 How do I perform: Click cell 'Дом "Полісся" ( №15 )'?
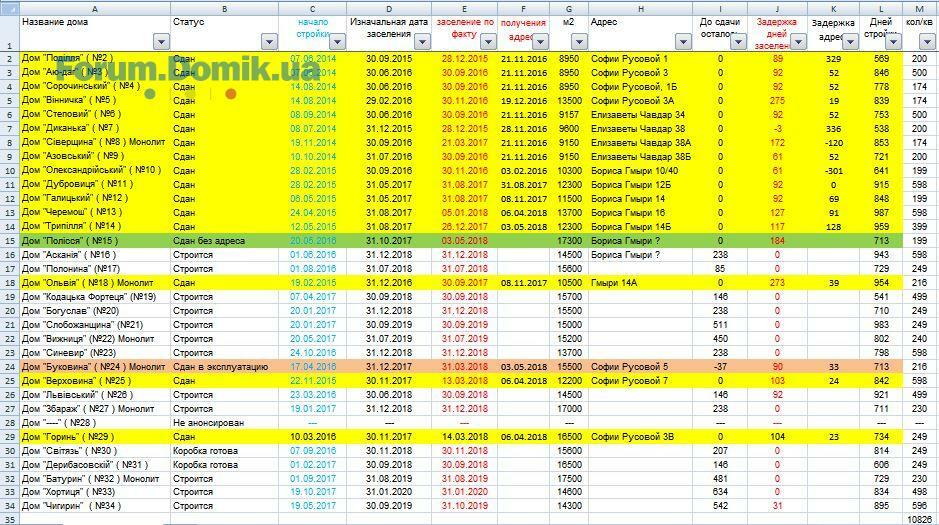70,241
